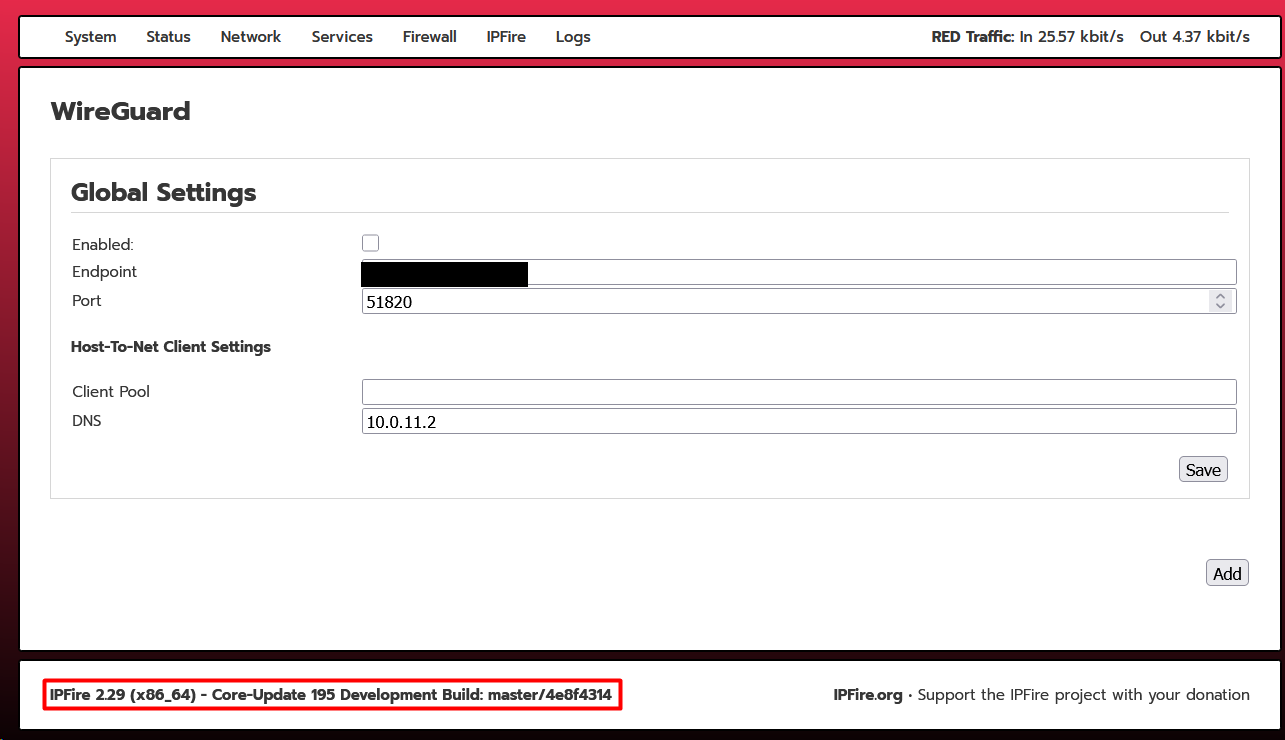The image size is (1285, 740).
Task: Increase port with the up stepper arrow
Action: coord(1220,296)
